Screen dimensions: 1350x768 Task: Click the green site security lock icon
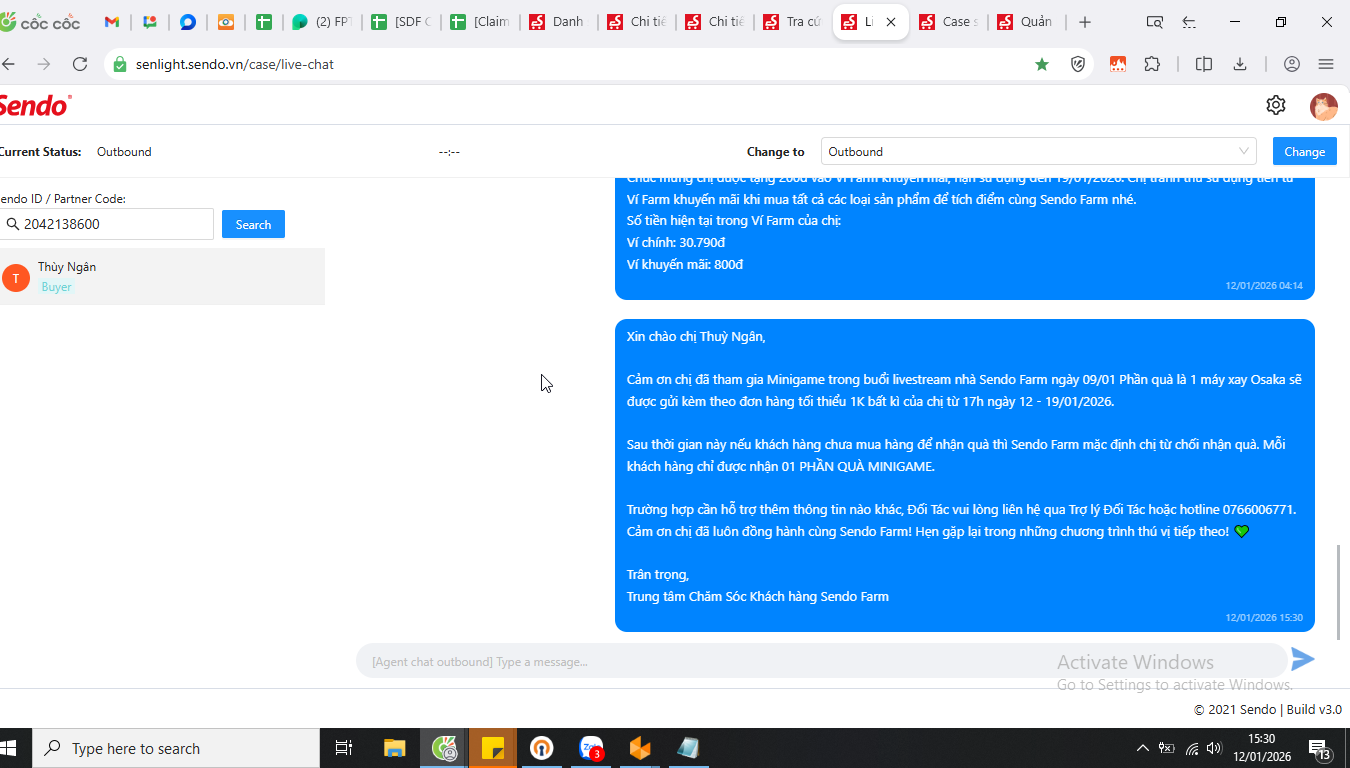click(x=120, y=64)
